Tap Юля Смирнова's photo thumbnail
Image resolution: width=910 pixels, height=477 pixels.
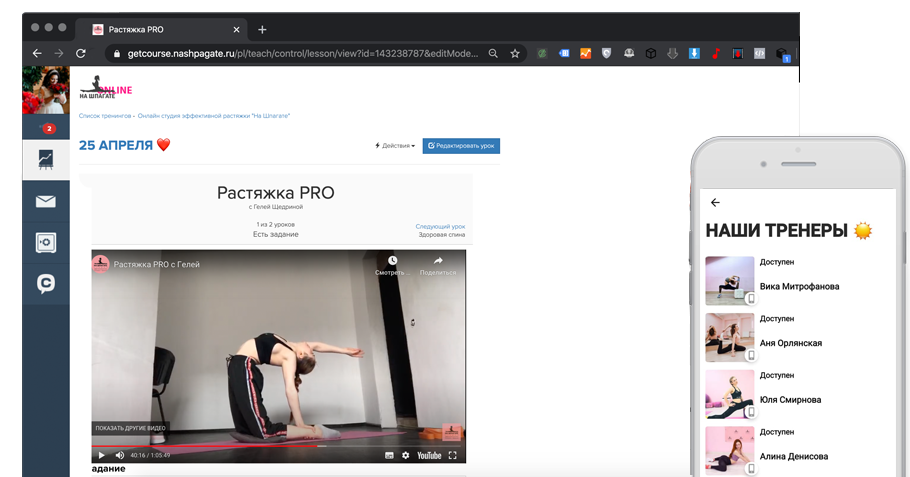[x=730, y=394]
